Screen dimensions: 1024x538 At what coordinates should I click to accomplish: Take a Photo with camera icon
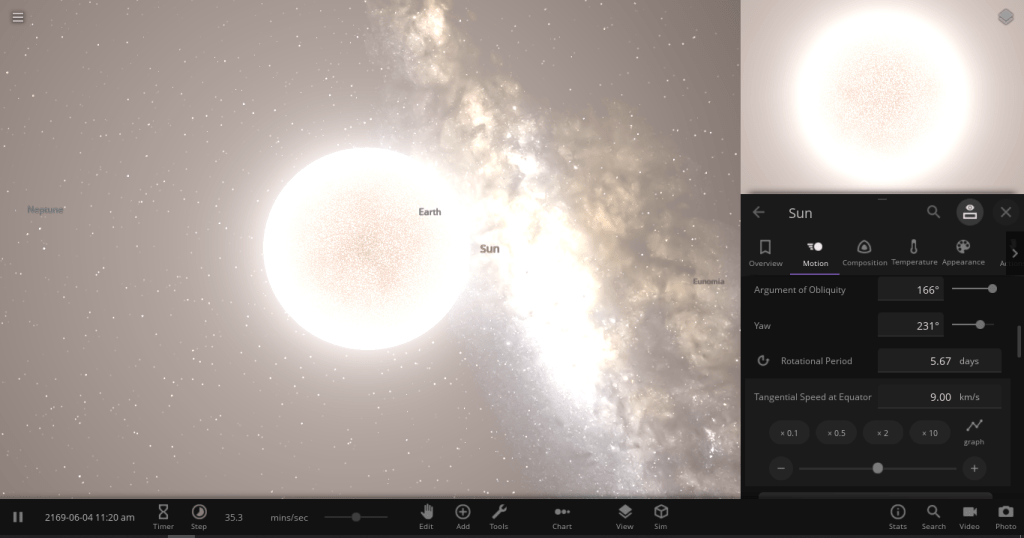pyautogui.click(x=1005, y=516)
